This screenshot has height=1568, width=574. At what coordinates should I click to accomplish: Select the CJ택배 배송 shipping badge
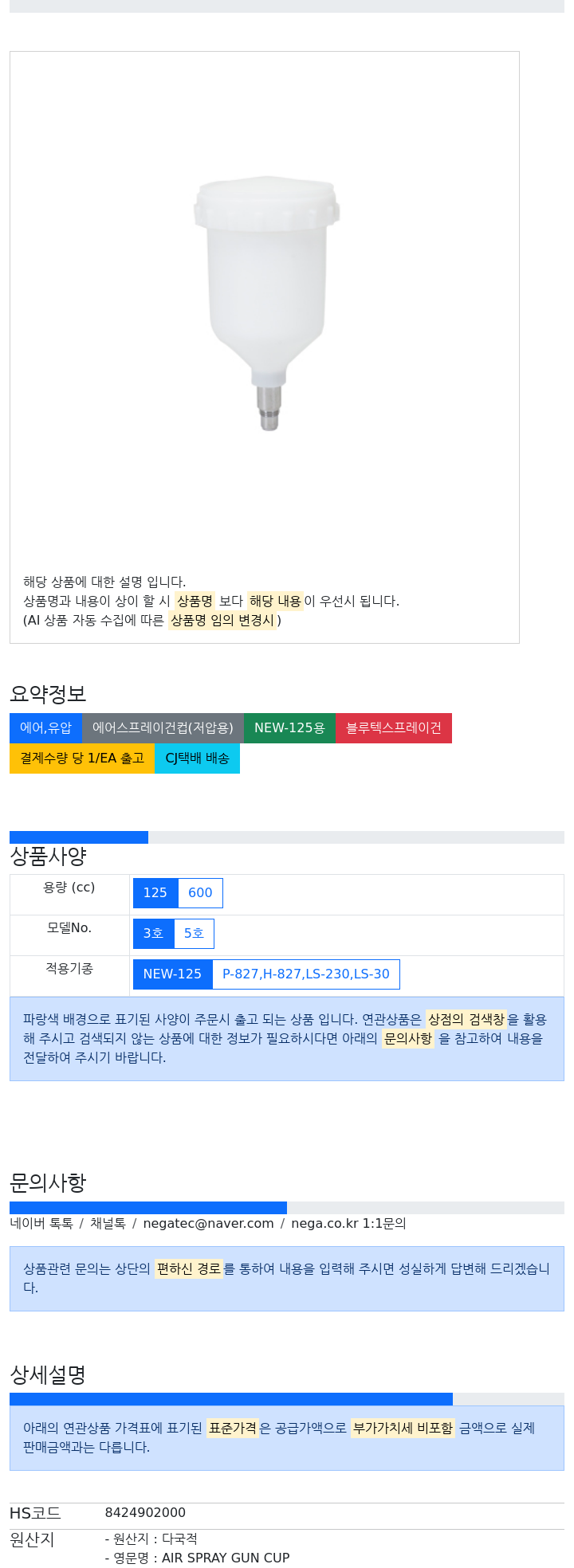click(197, 759)
